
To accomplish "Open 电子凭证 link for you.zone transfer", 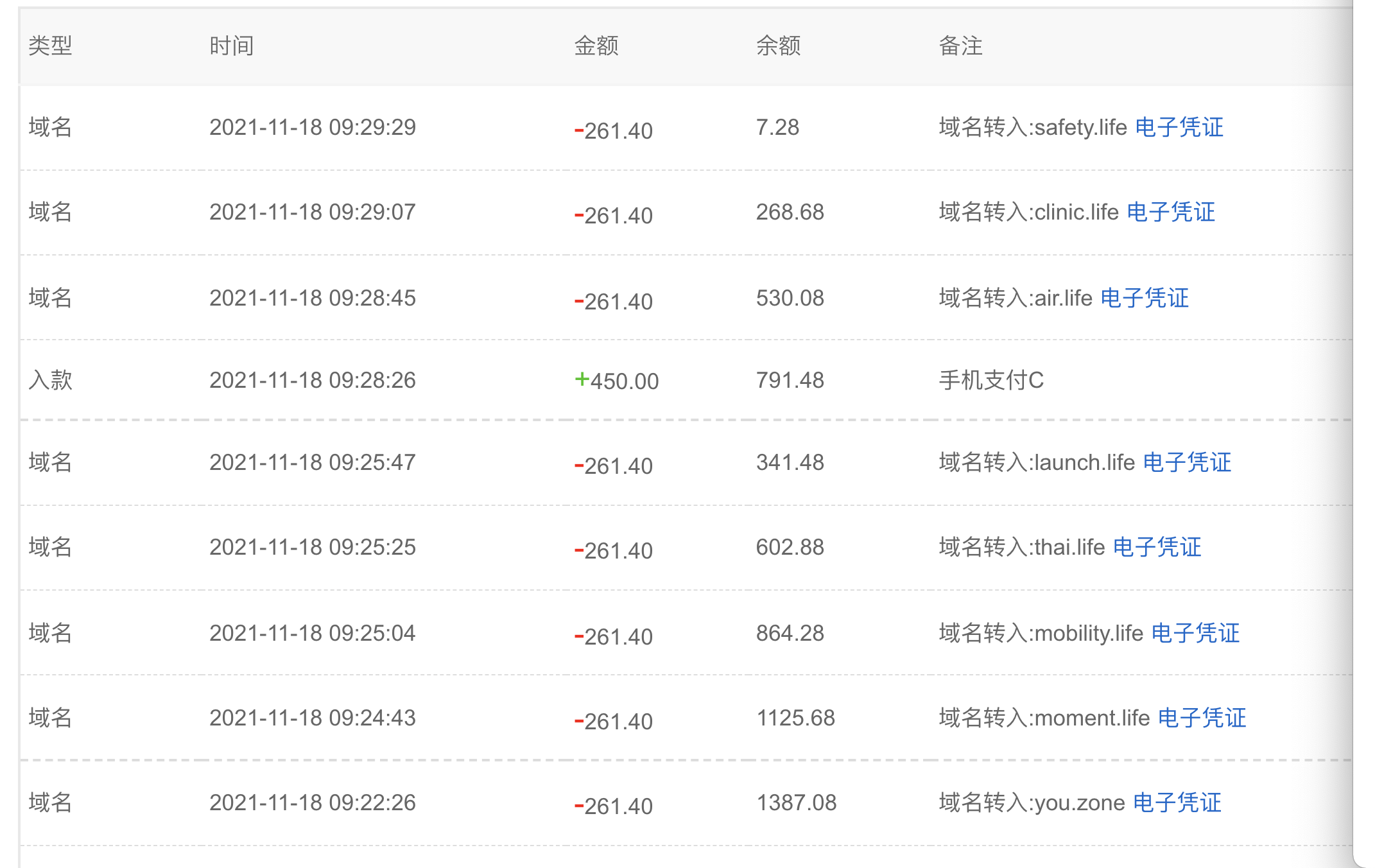I will [1177, 803].
